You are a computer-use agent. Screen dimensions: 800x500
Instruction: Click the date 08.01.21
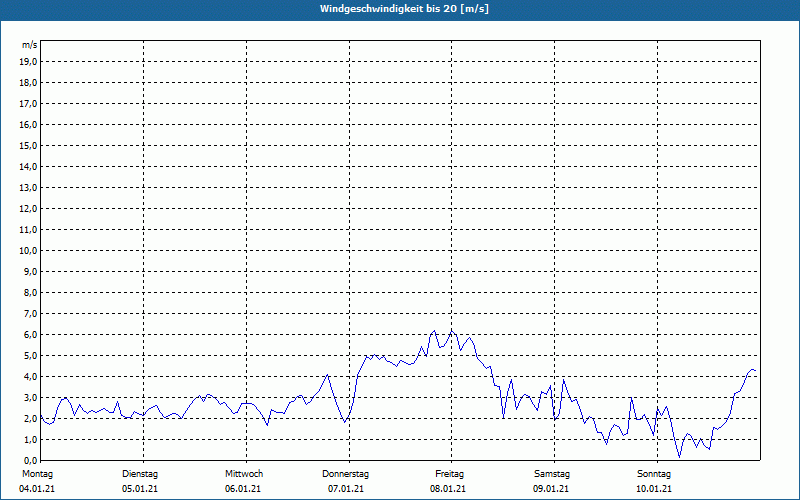coord(448,489)
